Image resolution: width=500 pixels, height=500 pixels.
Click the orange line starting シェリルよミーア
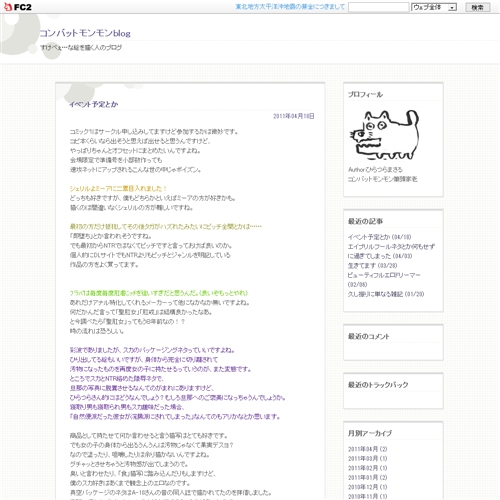coord(118,189)
